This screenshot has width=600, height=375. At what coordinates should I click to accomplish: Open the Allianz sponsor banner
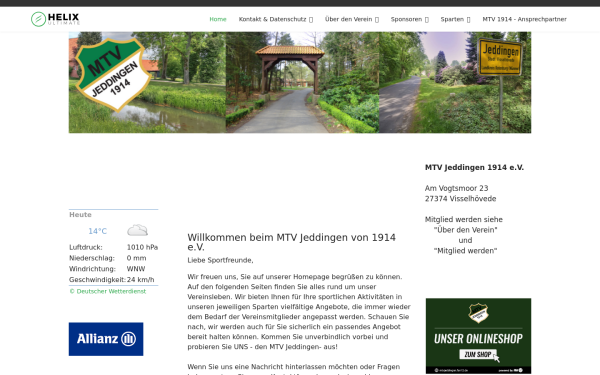[106, 339]
